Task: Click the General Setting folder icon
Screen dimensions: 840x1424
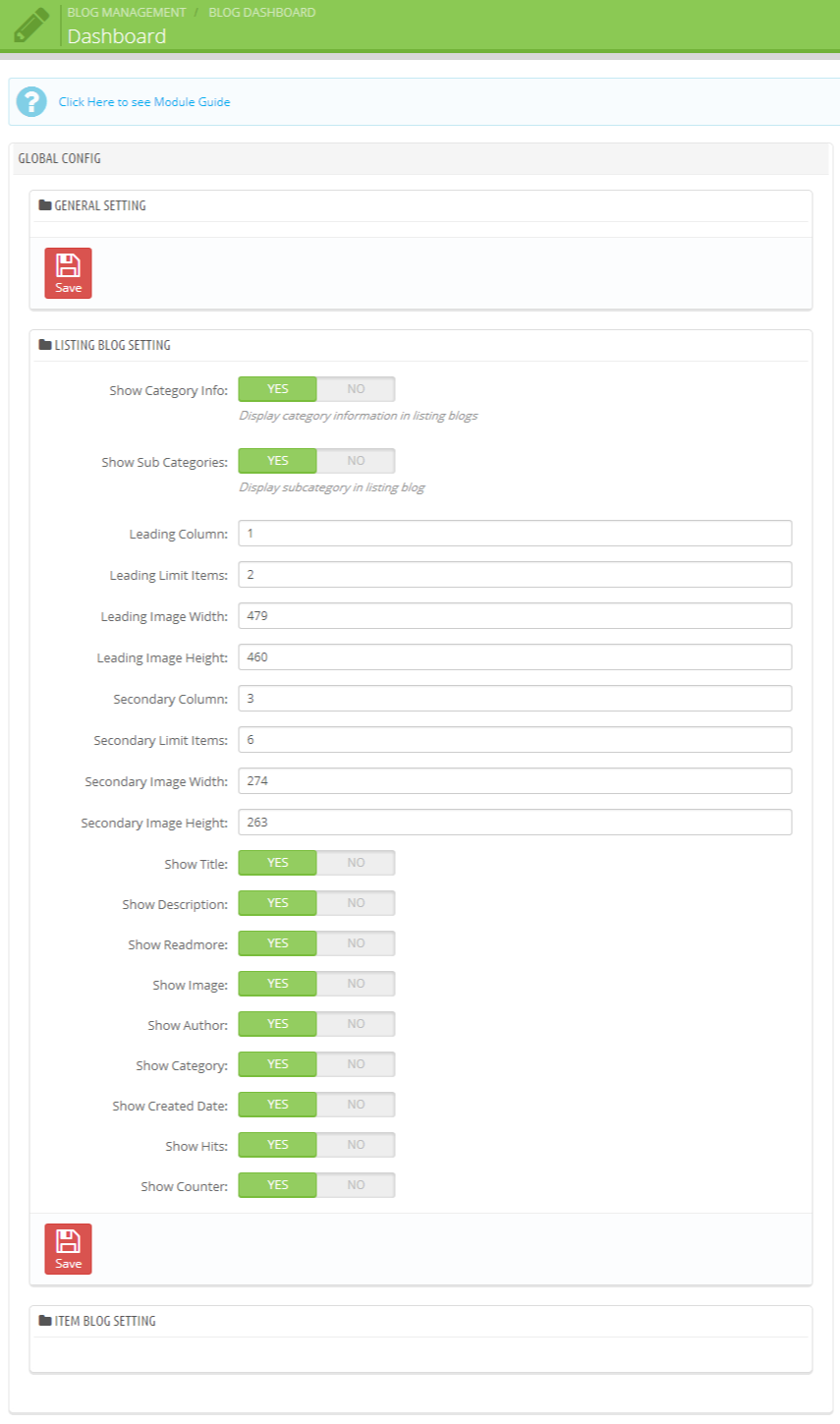Action: (x=45, y=205)
